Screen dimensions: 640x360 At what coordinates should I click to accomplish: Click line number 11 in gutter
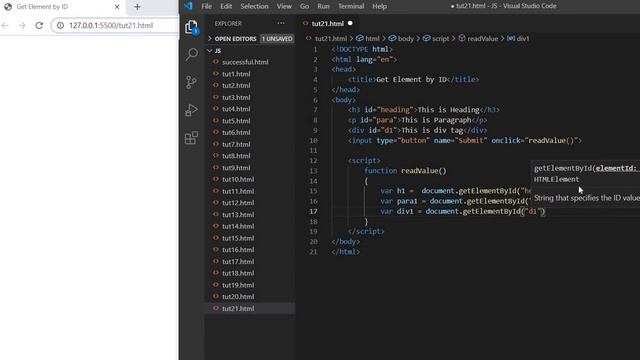pos(313,151)
